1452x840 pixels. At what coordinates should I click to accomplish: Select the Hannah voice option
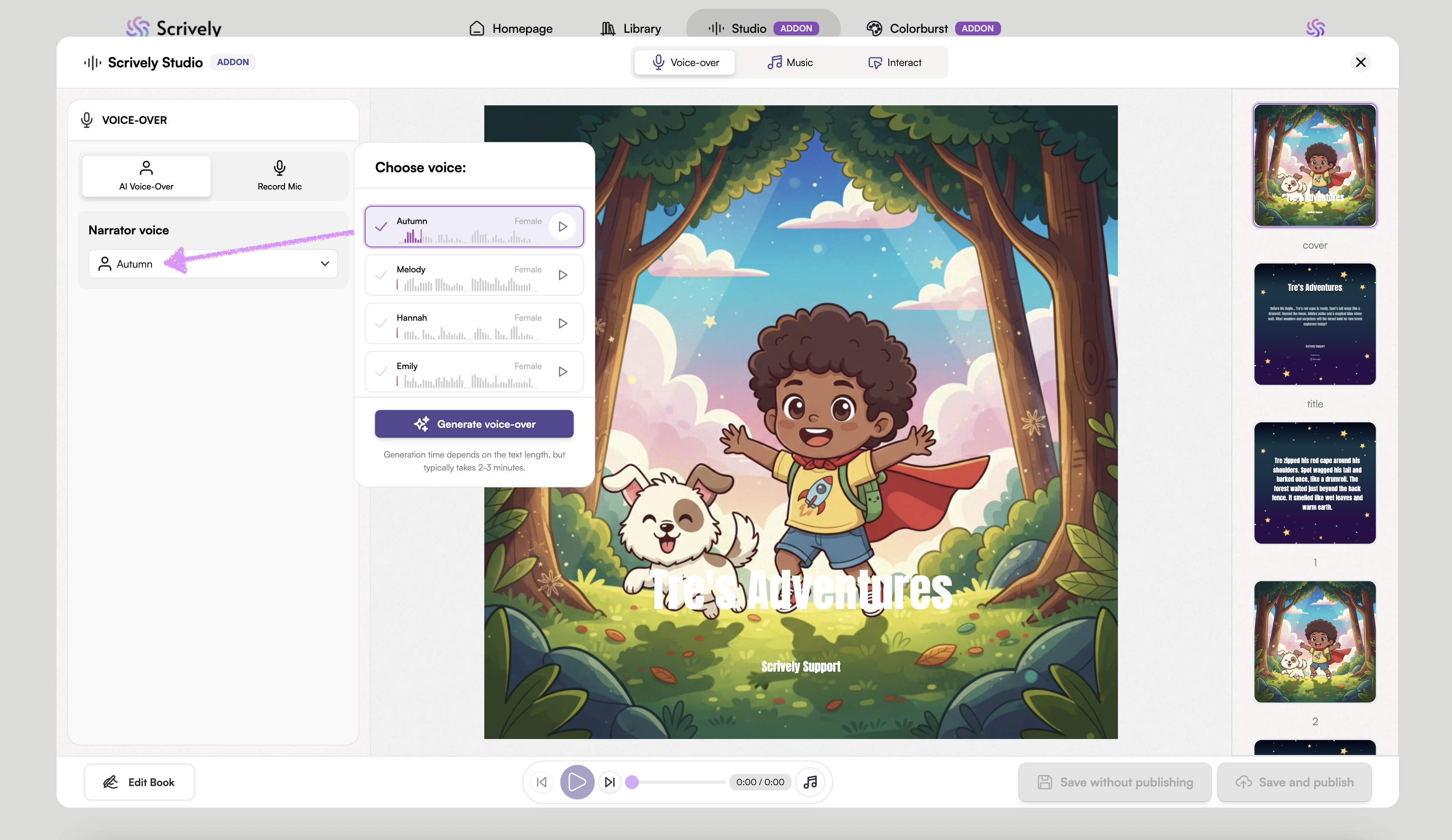point(461,324)
